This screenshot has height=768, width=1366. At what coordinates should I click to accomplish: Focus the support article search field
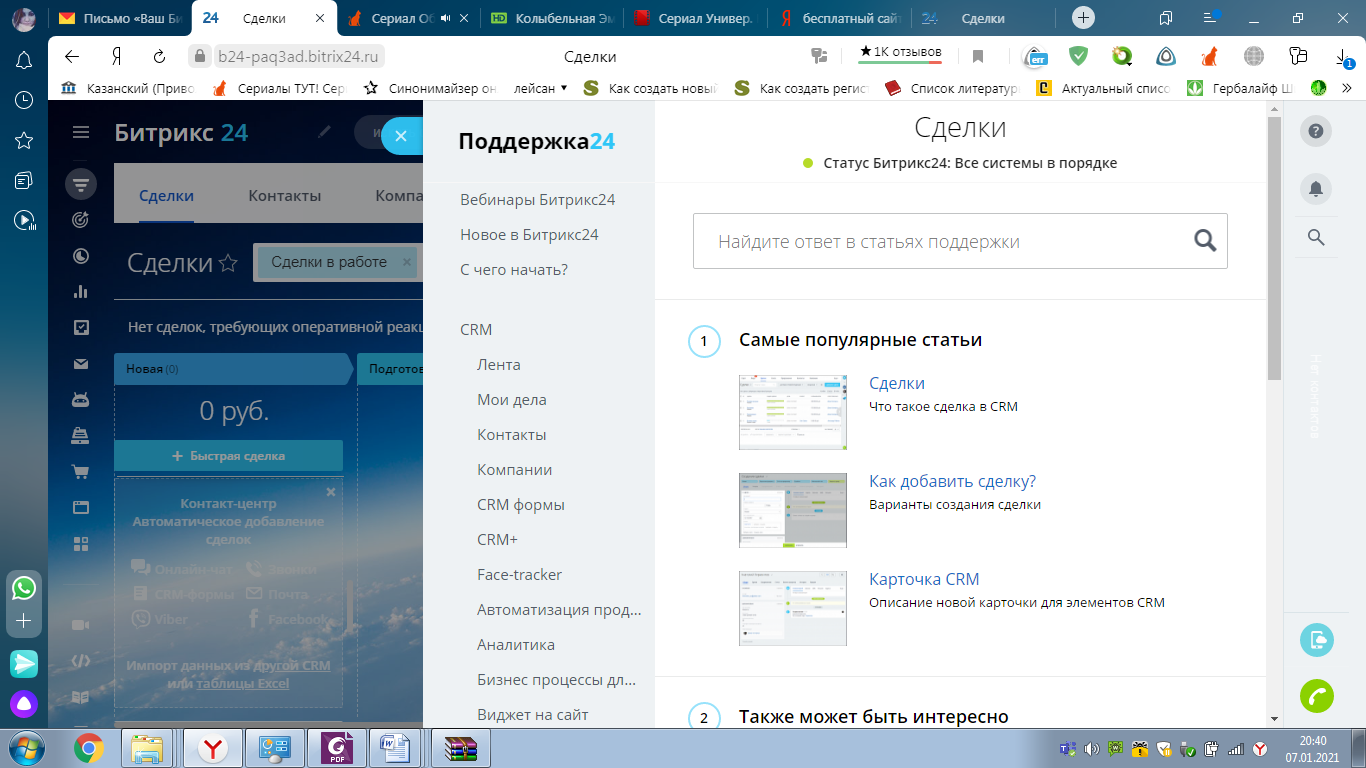[960, 241]
